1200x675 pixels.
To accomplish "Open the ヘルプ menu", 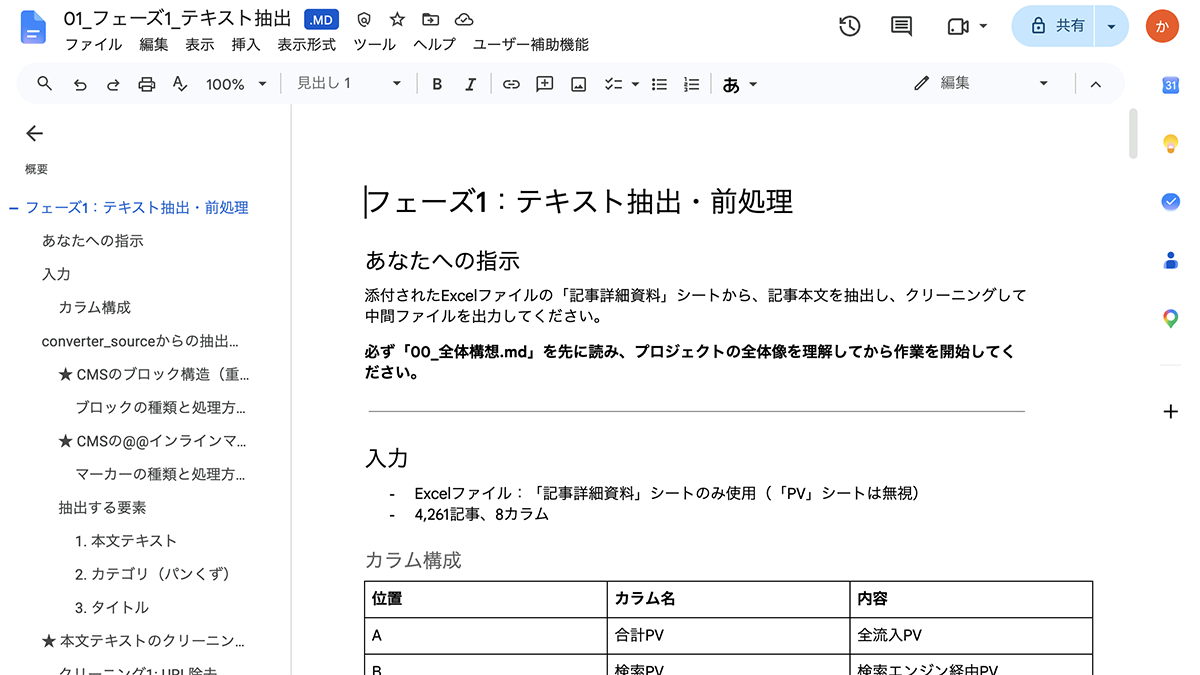I will (434, 45).
